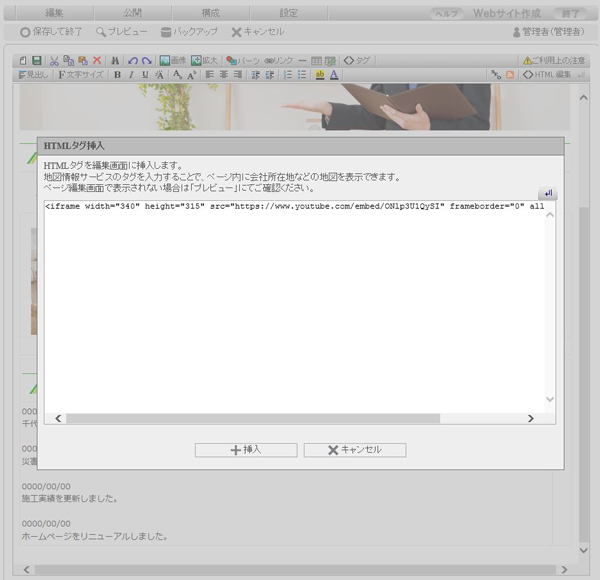Click the horizontal rule icon

(x=302, y=60)
